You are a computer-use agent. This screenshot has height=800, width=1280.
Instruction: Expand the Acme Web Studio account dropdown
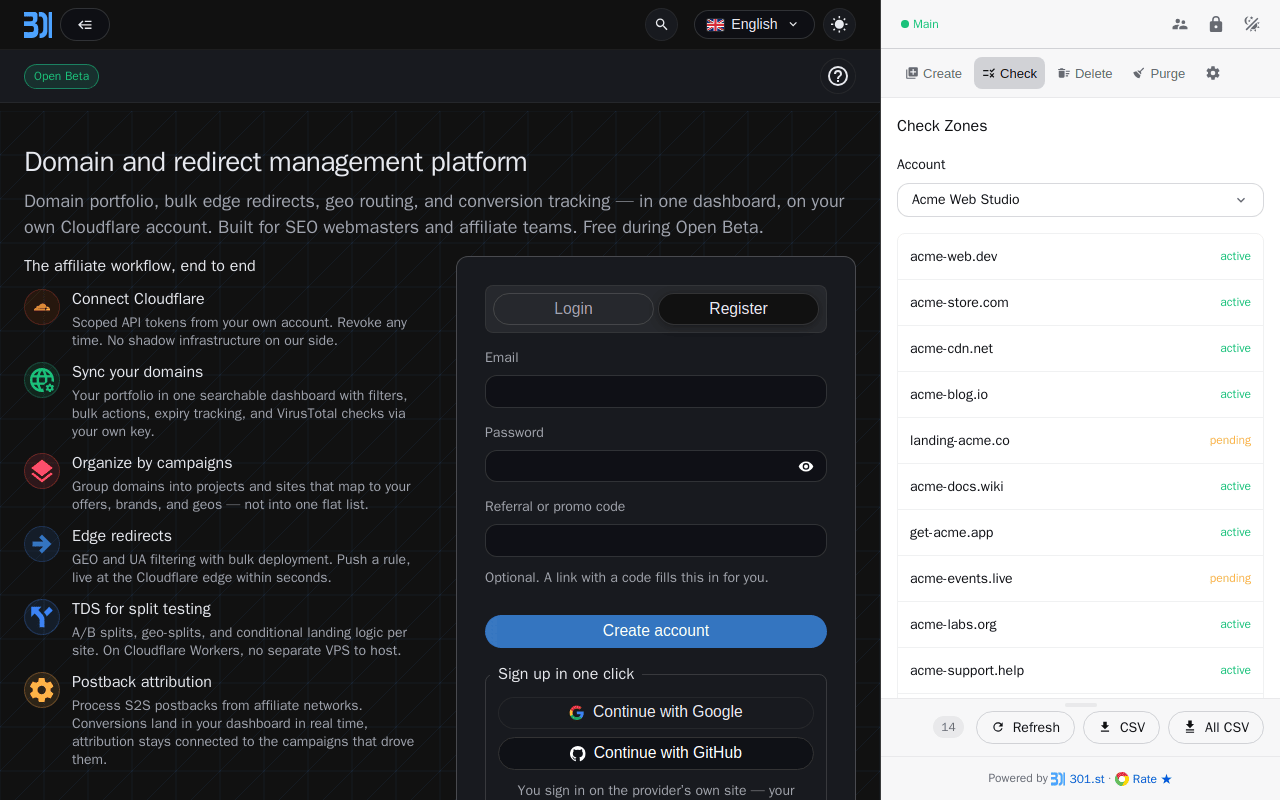point(1080,200)
